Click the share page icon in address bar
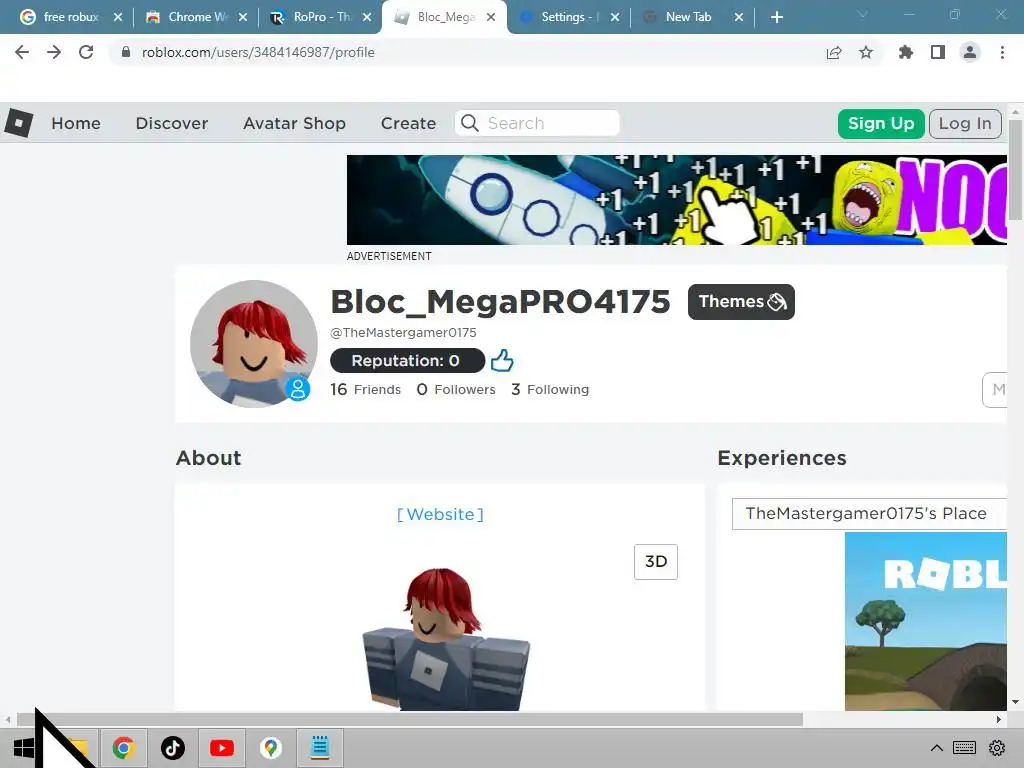This screenshot has width=1024, height=768. (834, 52)
